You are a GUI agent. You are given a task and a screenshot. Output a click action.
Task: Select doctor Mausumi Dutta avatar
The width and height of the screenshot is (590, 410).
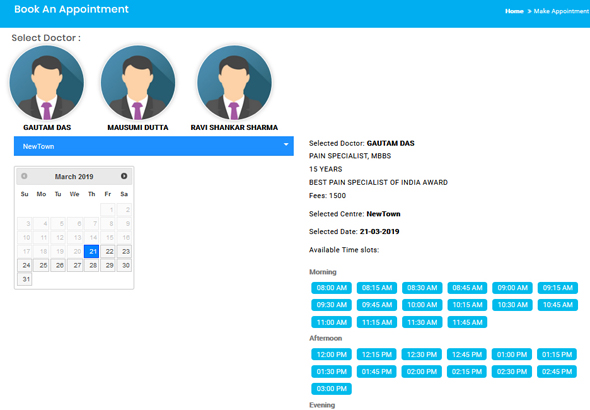[x=138, y=82]
